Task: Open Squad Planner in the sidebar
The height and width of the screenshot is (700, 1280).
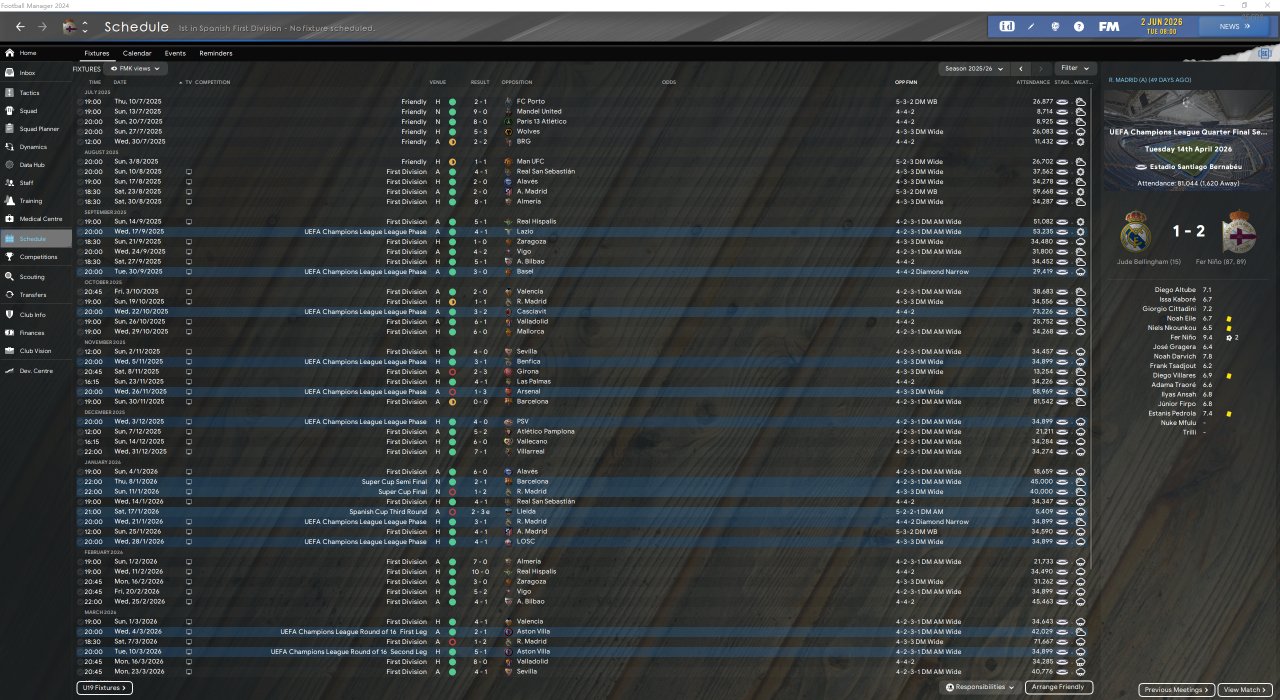Action: click(x=36, y=129)
